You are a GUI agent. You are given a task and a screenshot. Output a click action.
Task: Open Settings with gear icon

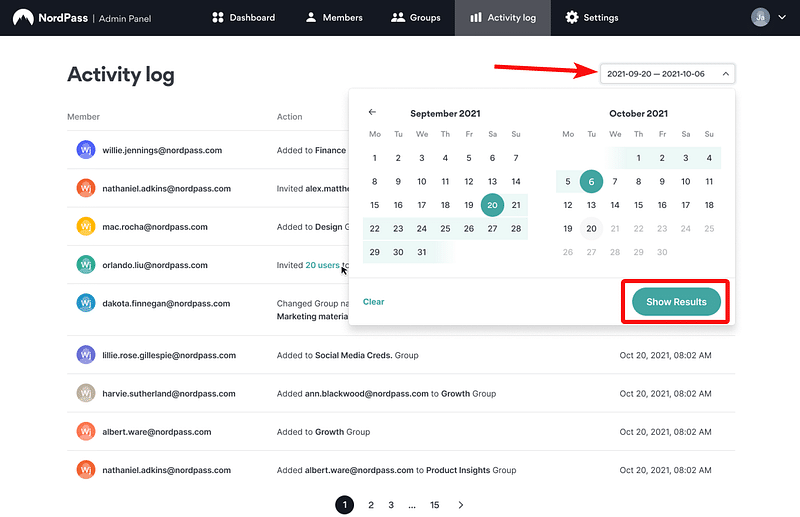click(x=591, y=17)
